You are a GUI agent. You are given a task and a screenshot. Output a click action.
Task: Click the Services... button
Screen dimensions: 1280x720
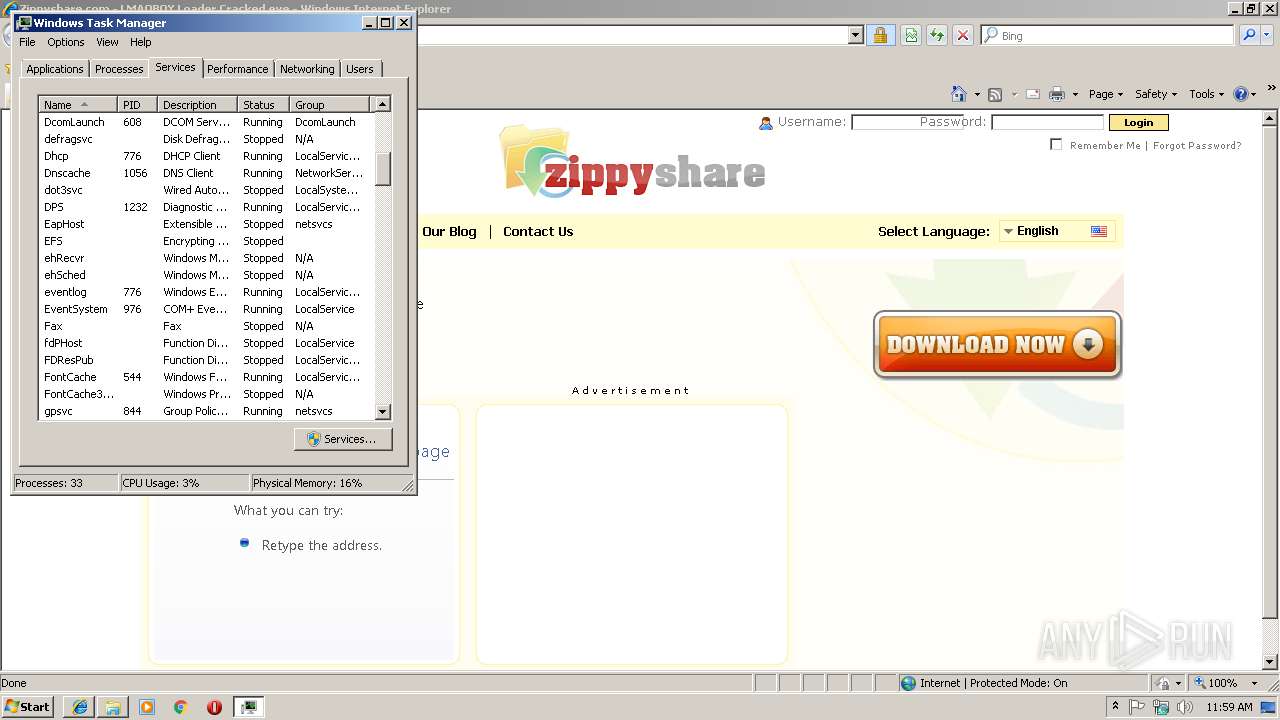coord(343,439)
